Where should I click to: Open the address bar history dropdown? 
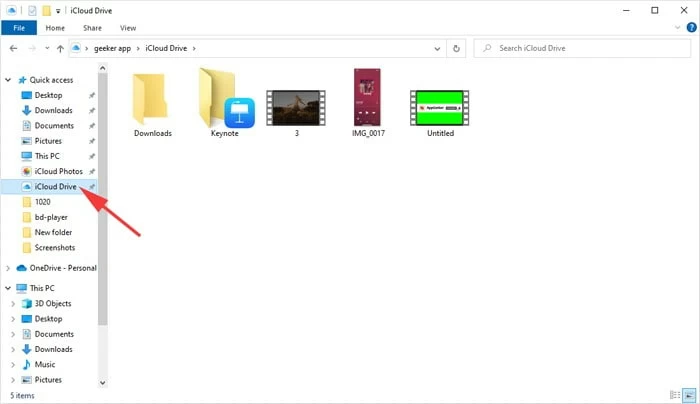(x=435, y=48)
